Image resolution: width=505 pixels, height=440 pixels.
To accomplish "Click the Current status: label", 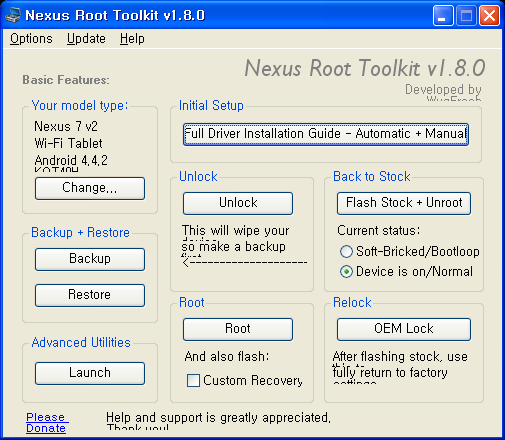I will tap(379, 230).
